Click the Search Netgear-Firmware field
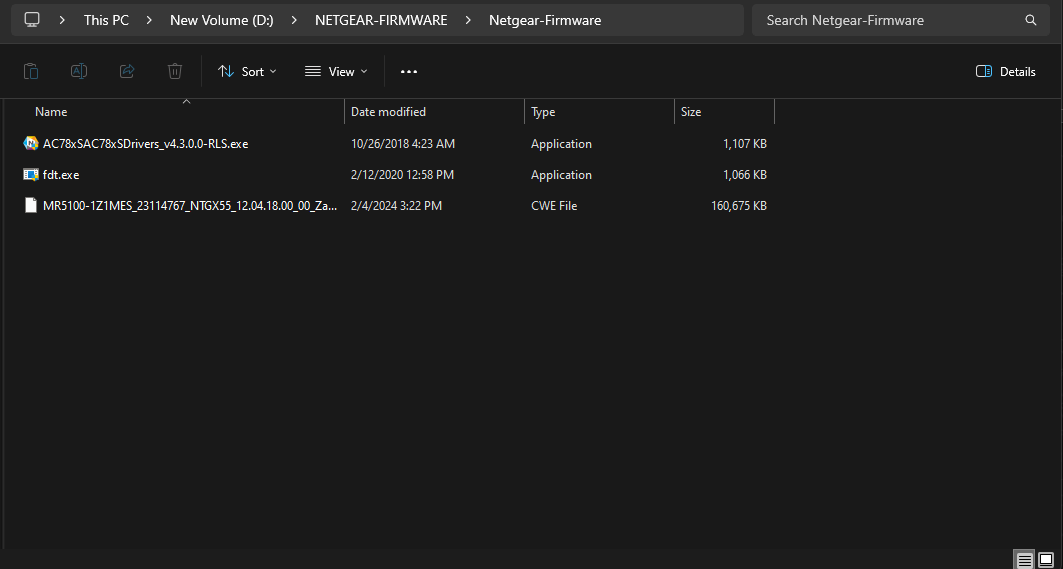Viewport: 1063px width, 569px height. click(x=901, y=20)
